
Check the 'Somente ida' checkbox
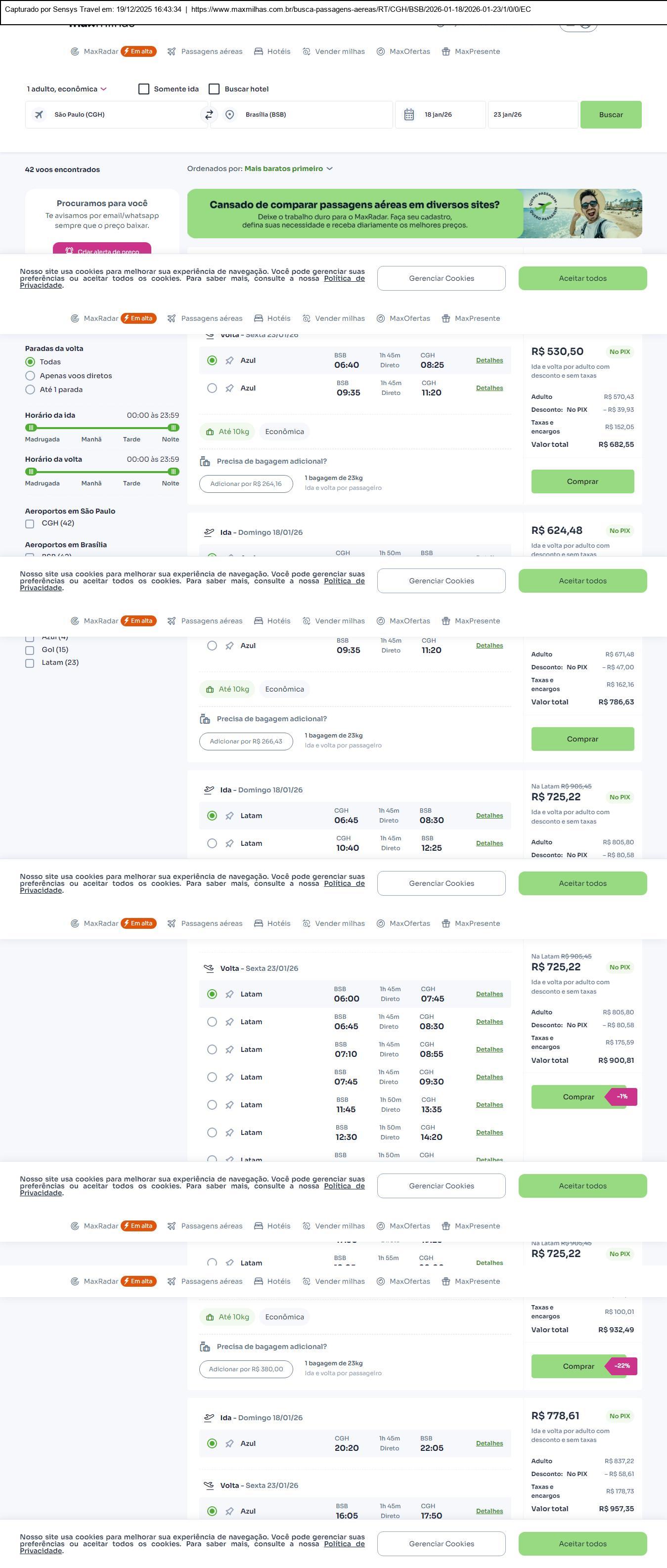click(x=144, y=89)
